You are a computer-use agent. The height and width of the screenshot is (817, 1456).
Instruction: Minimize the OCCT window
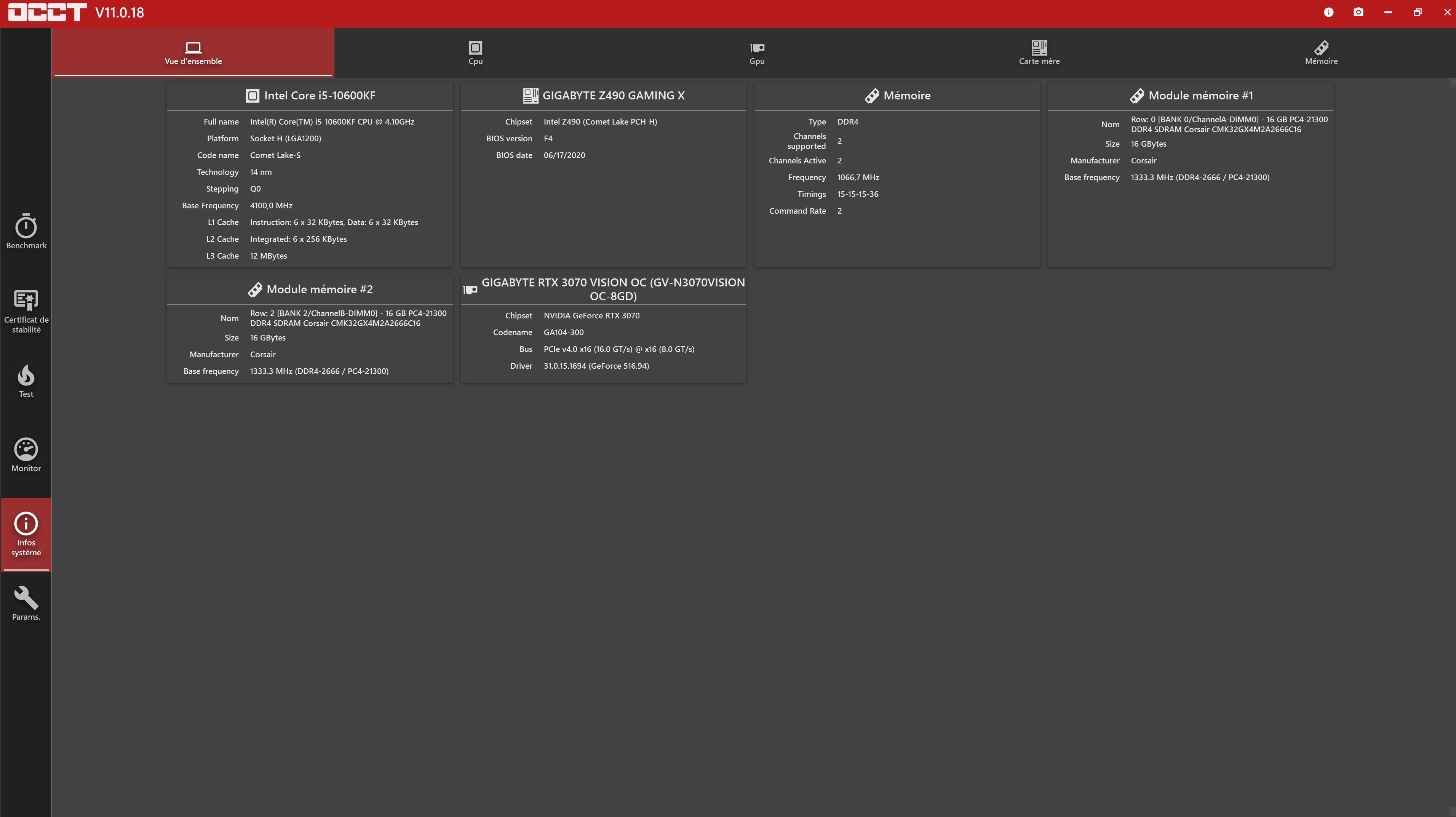pos(1387,13)
